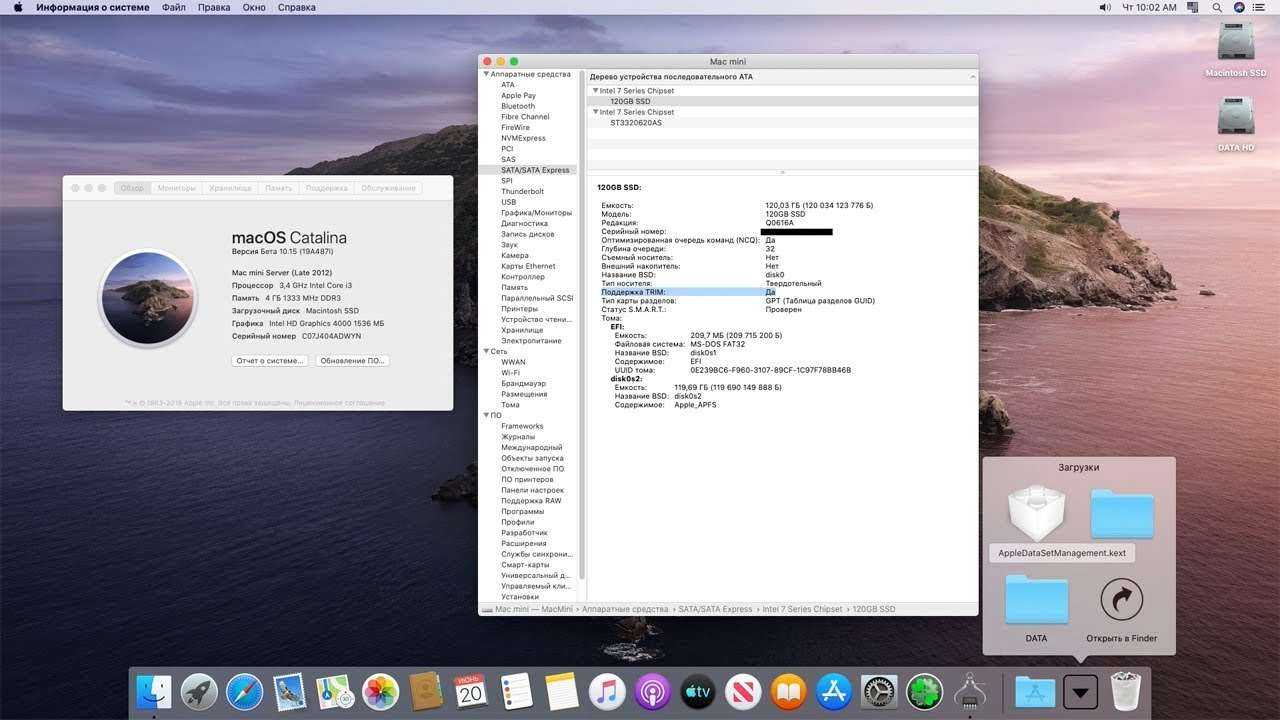
Task: Open the Файл menu
Action: [173, 7]
